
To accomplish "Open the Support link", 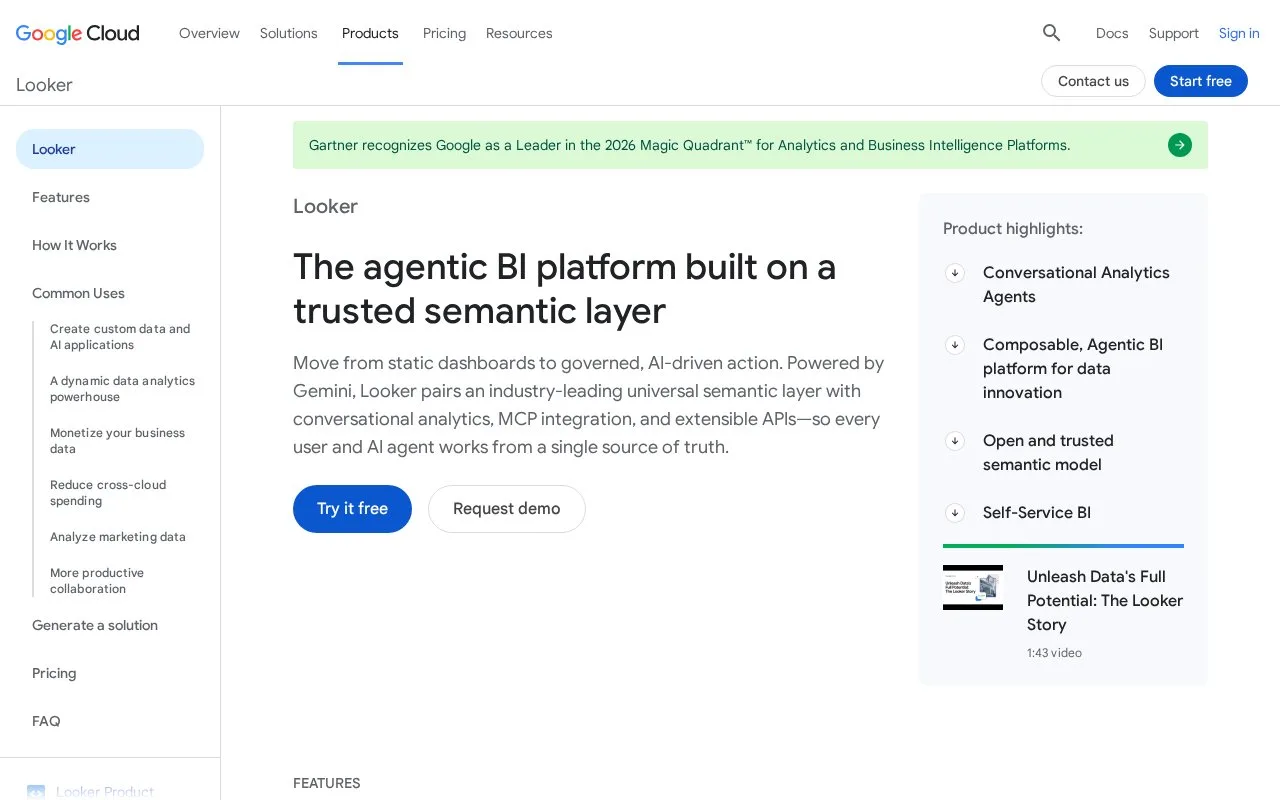I will coord(1174,33).
